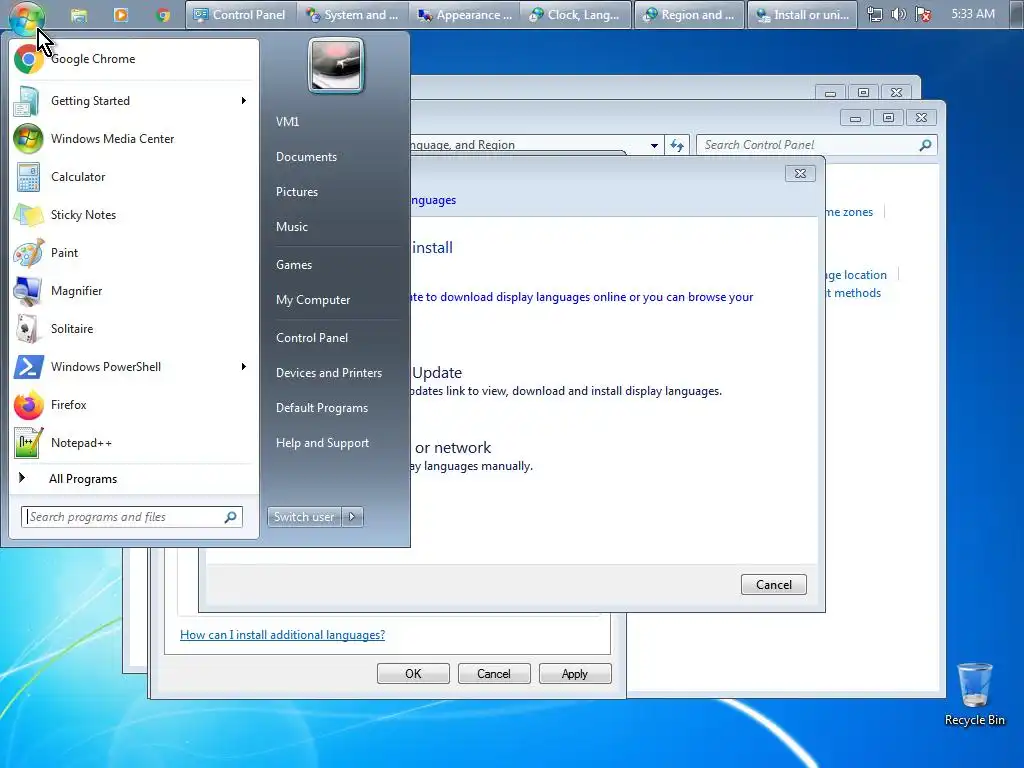Image resolution: width=1024 pixels, height=768 pixels.
Task: Open Music library
Action: tap(291, 227)
